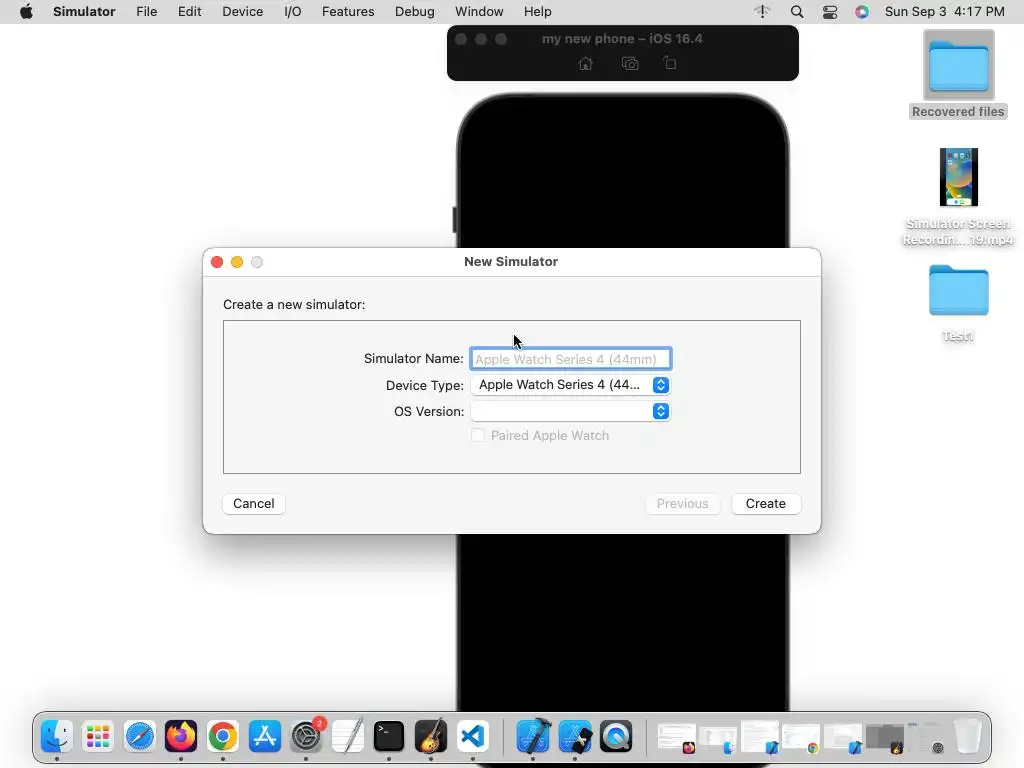This screenshot has width=1024, height=768.
Task: Open the OS Version dropdown
Action: (x=571, y=411)
